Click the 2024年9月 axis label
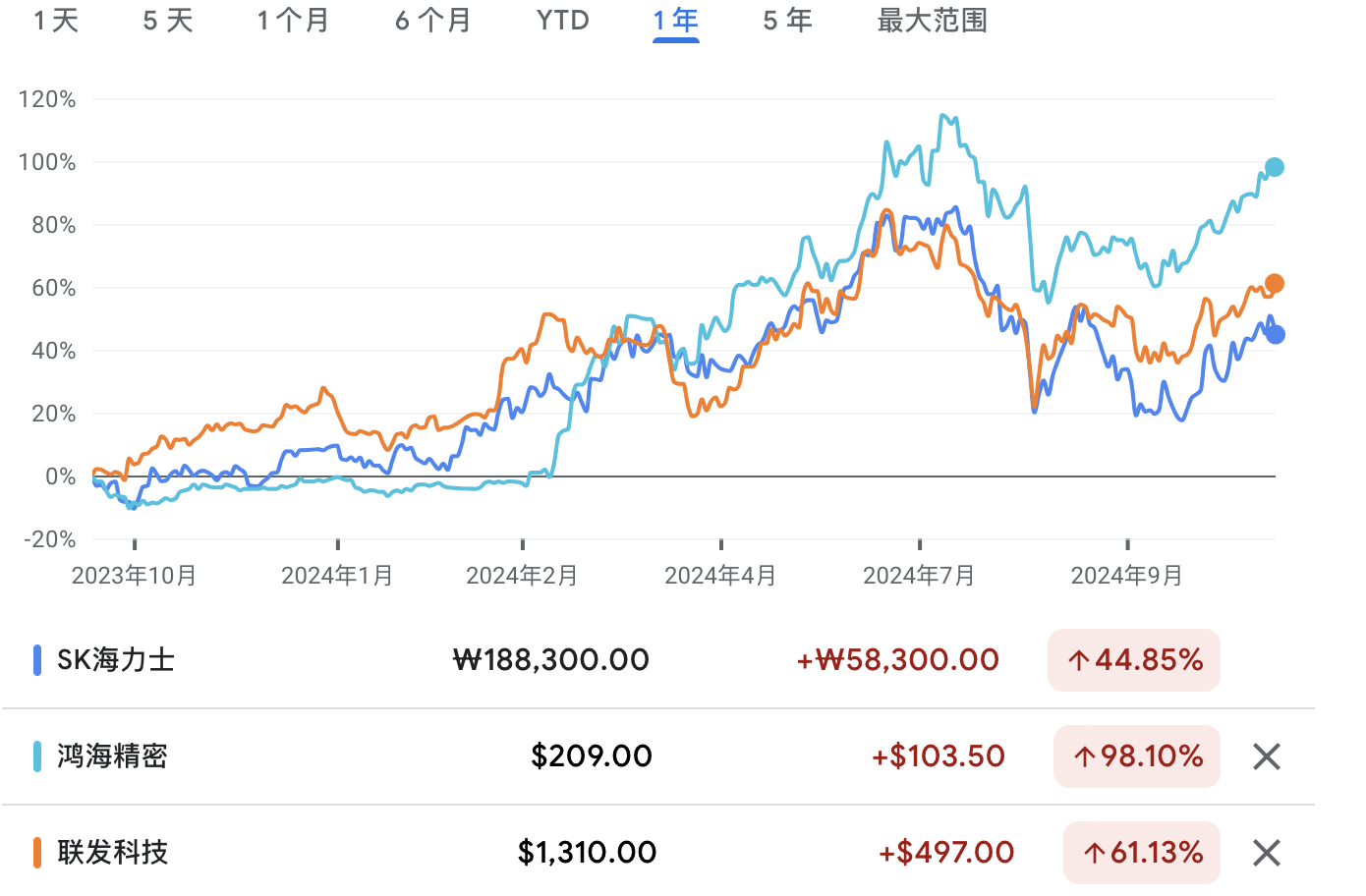This screenshot has height=896, width=1366. (x=1127, y=576)
